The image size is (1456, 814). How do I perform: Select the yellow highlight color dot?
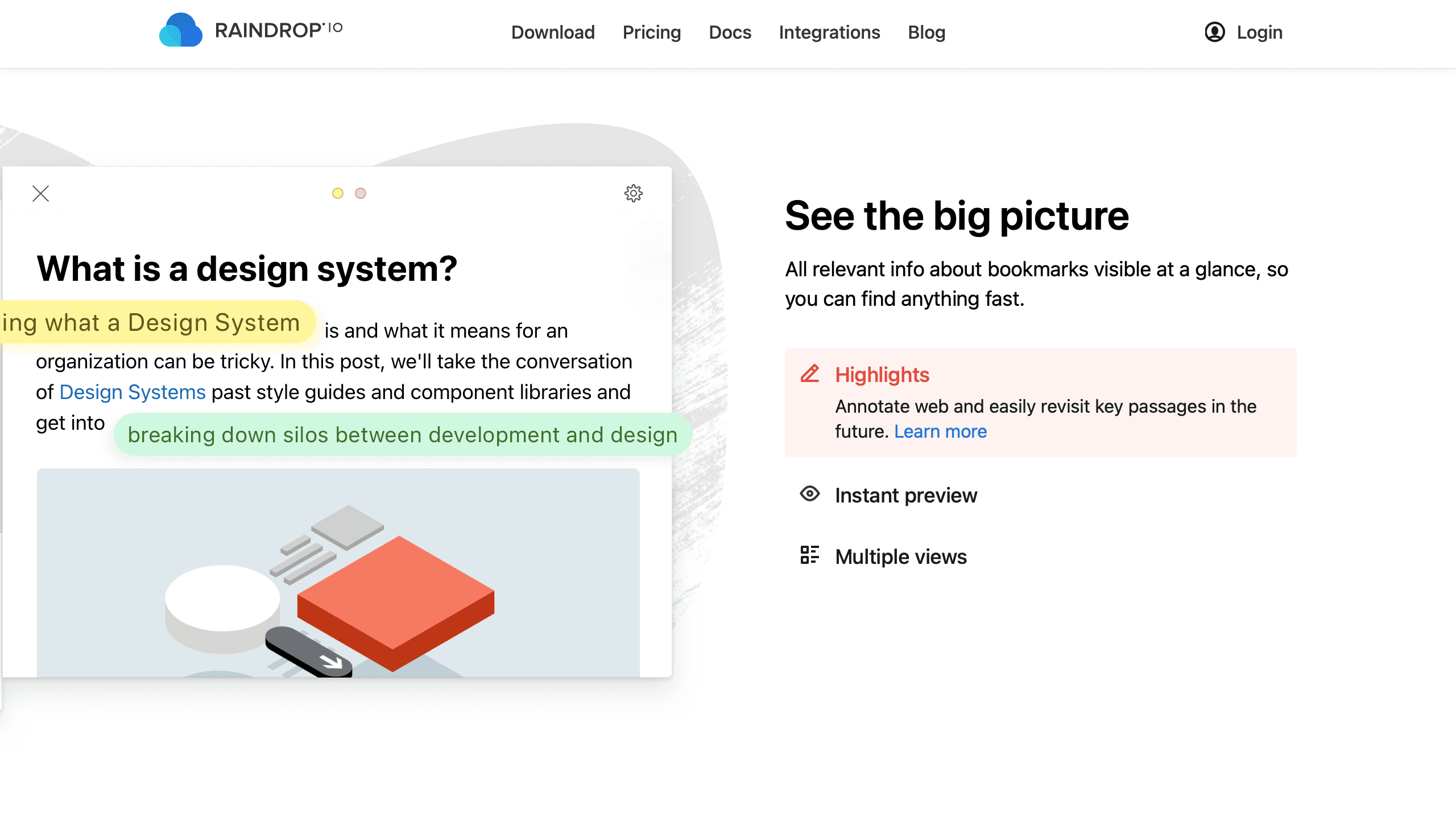[338, 193]
